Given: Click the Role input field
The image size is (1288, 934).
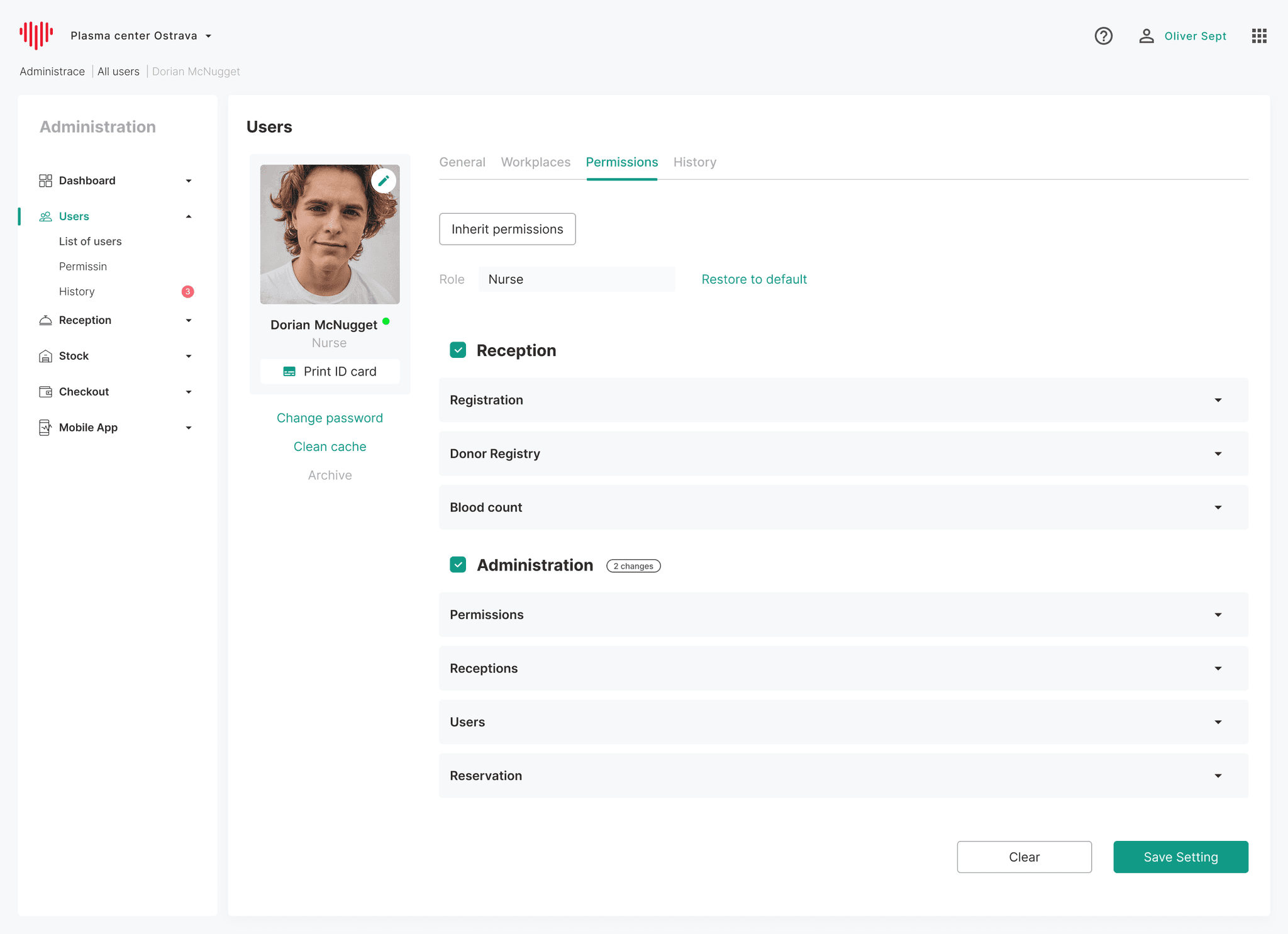Looking at the screenshot, I should (x=575, y=279).
